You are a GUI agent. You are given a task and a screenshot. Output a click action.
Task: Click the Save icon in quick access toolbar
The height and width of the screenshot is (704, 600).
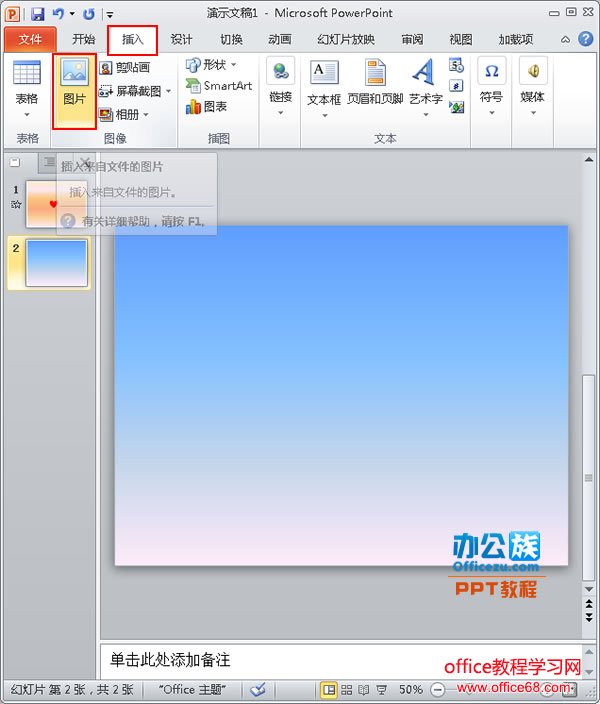pyautogui.click(x=38, y=14)
